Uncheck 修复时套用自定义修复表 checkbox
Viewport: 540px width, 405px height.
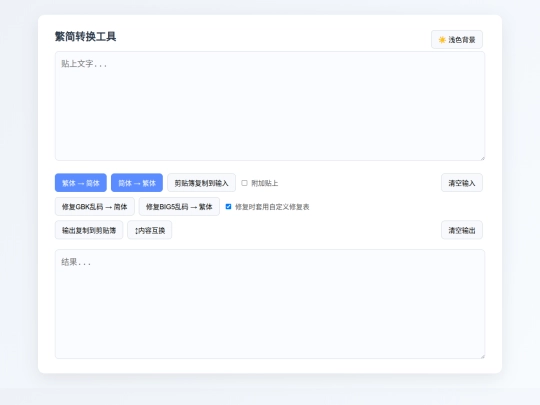(x=228, y=207)
